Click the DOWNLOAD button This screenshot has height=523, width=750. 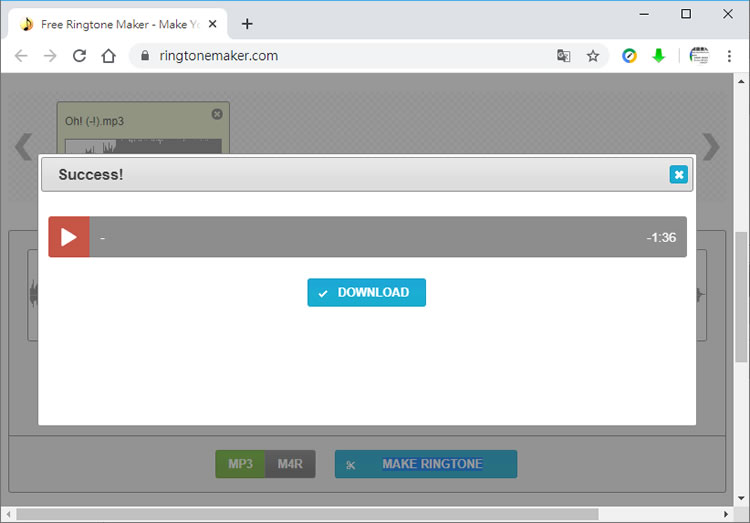[x=366, y=292]
